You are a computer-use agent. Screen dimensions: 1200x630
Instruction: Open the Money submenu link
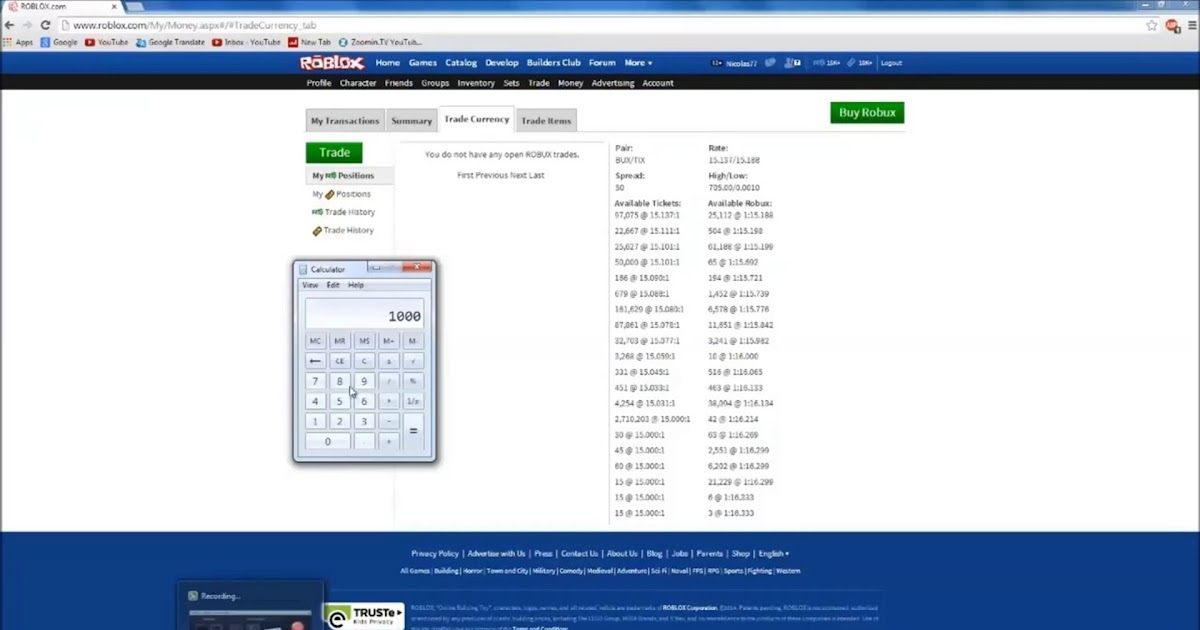tap(570, 83)
